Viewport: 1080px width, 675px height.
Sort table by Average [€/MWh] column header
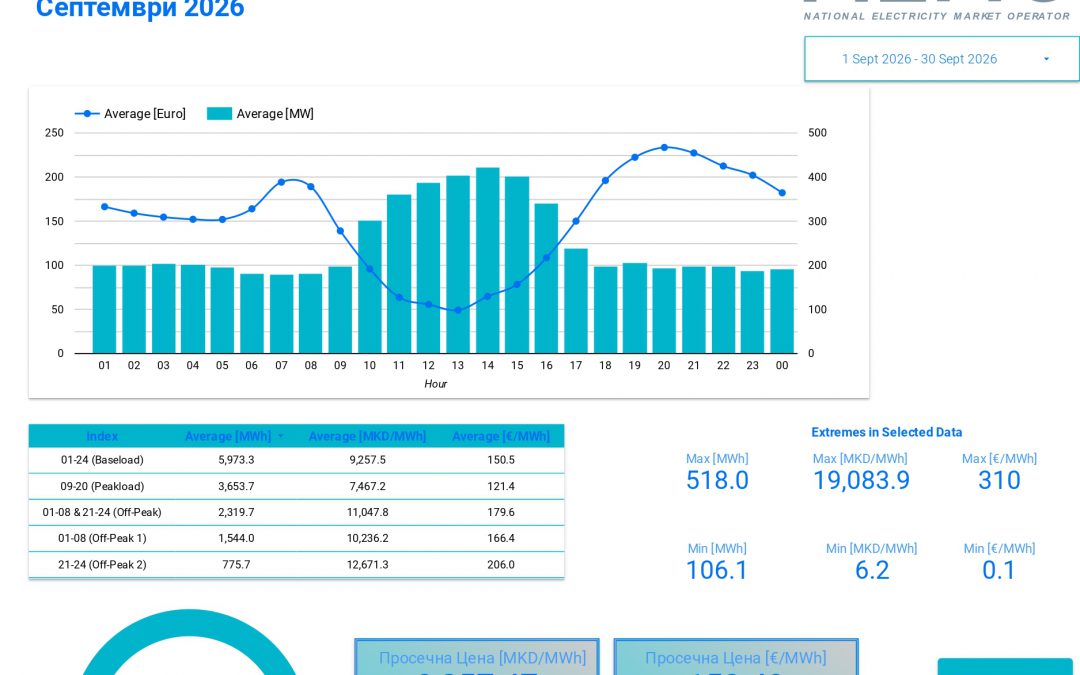coord(501,436)
